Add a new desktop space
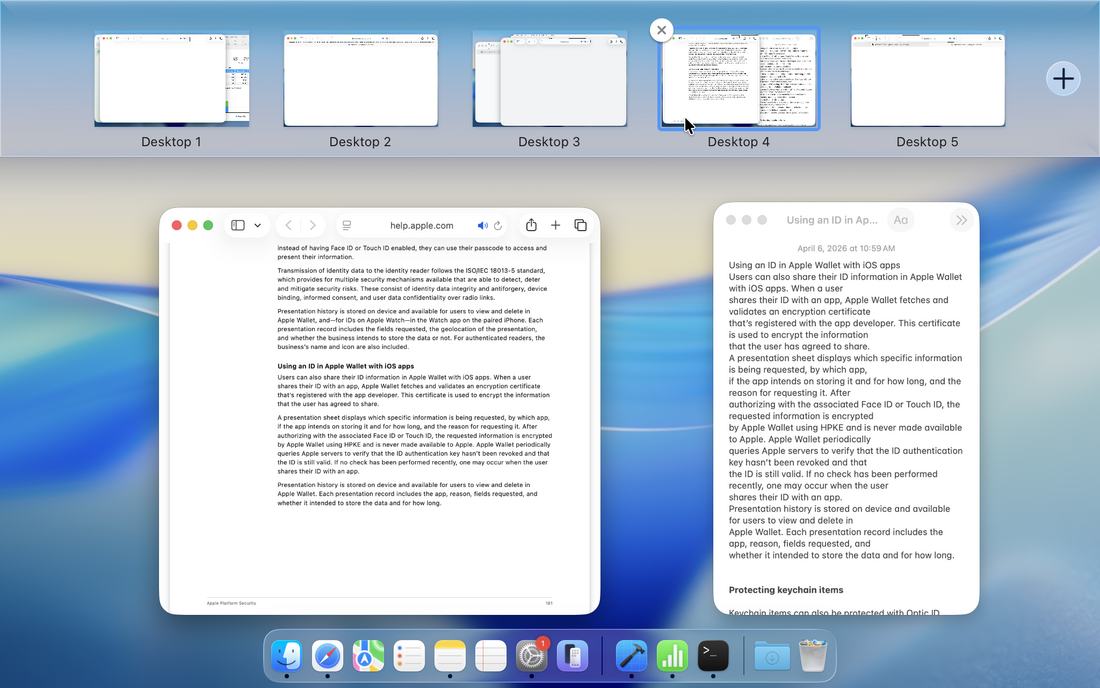This screenshot has height=688, width=1100. (x=1063, y=79)
